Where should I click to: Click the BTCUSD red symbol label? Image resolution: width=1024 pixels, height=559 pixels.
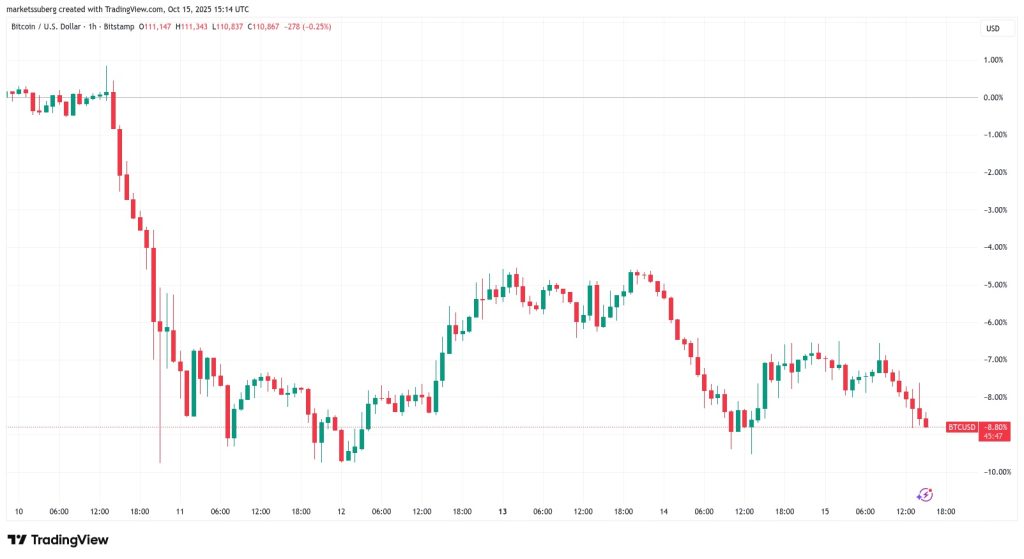(x=961, y=427)
